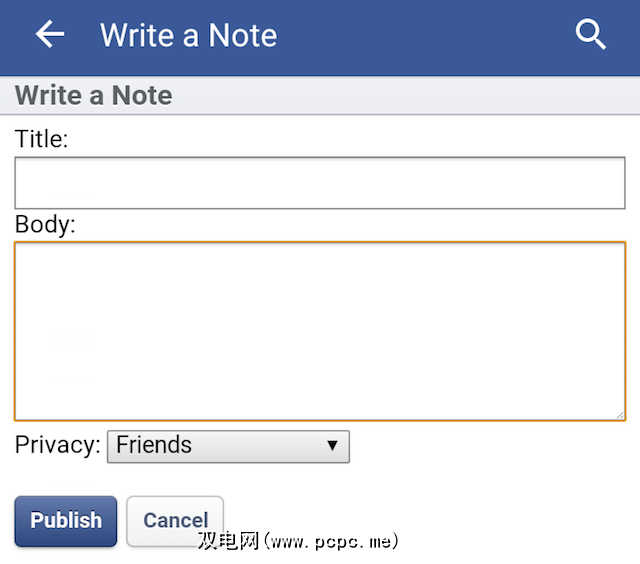Click the Body textarea resize handle
The height and width of the screenshot is (564, 640).
[619, 414]
